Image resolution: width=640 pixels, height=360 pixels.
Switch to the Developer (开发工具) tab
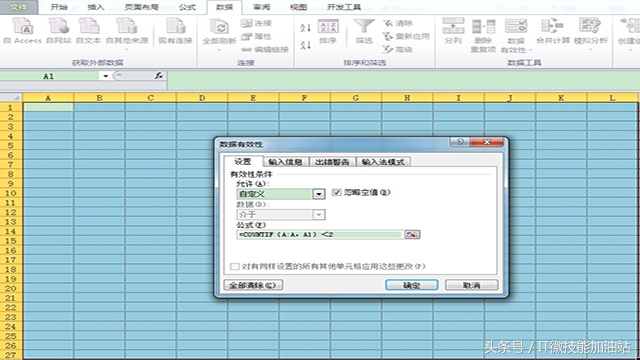[x=344, y=7]
